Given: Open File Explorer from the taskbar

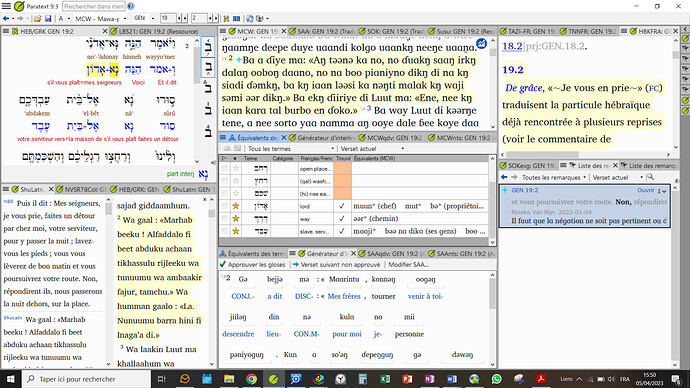Looking at the screenshot, I should [x=229, y=379].
